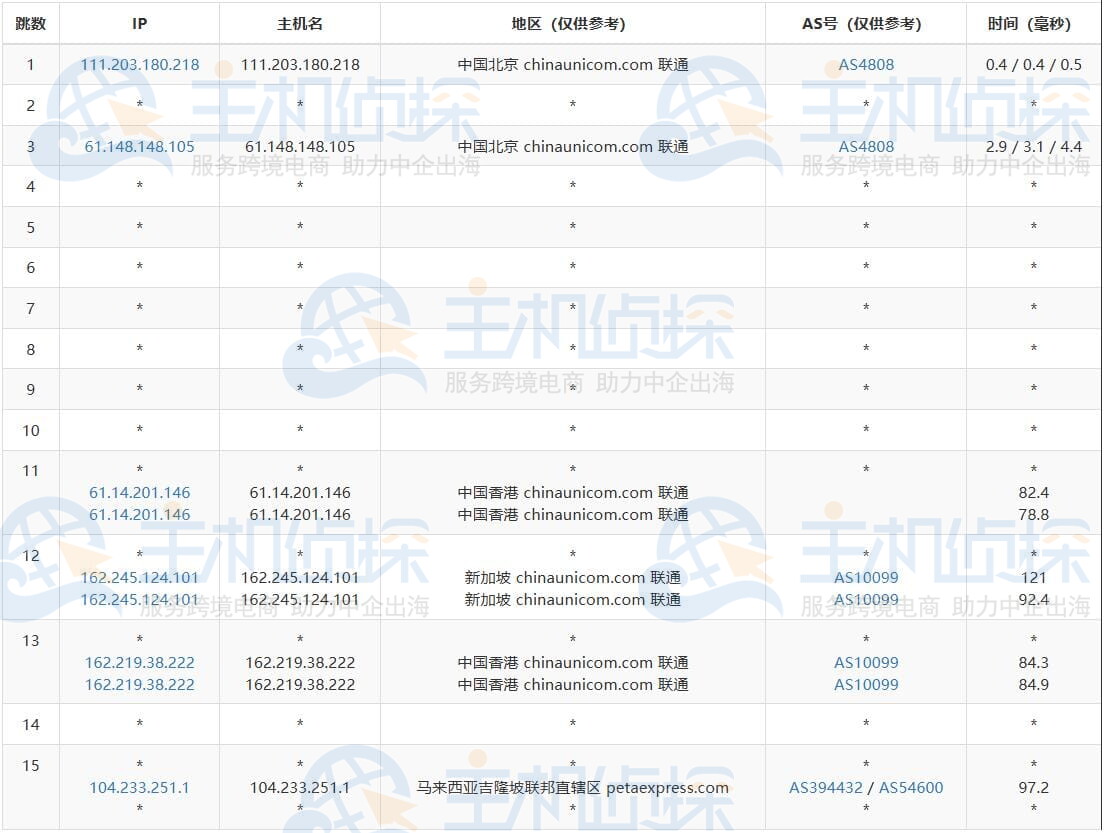
Task: Click AS10099 link on hop 13
Action: (x=866, y=662)
